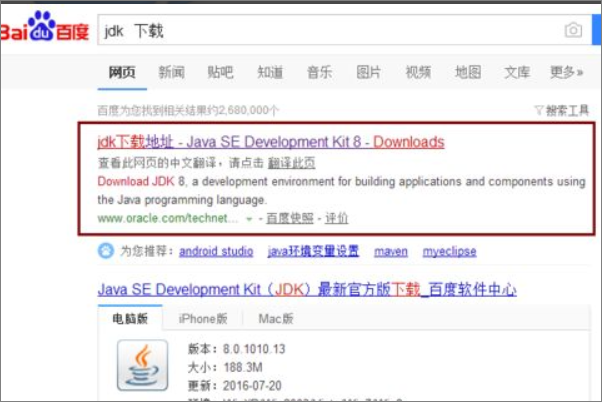Open the jdk下载地址 Java SE Downloads result
Screen dimensions: 602x402
(271, 142)
